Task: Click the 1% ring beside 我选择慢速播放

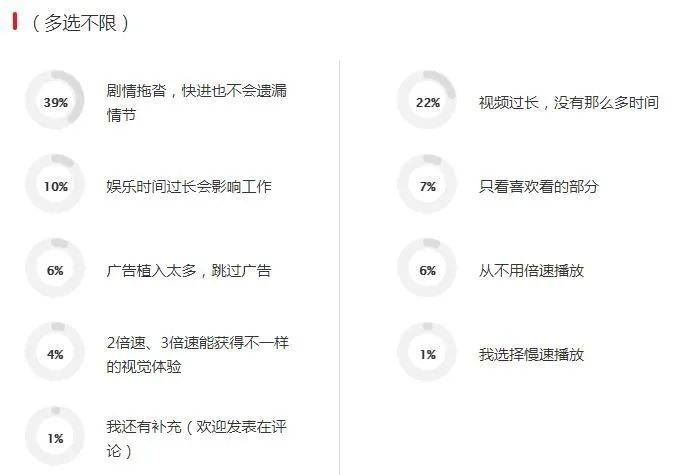Action: tap(427, 354)
